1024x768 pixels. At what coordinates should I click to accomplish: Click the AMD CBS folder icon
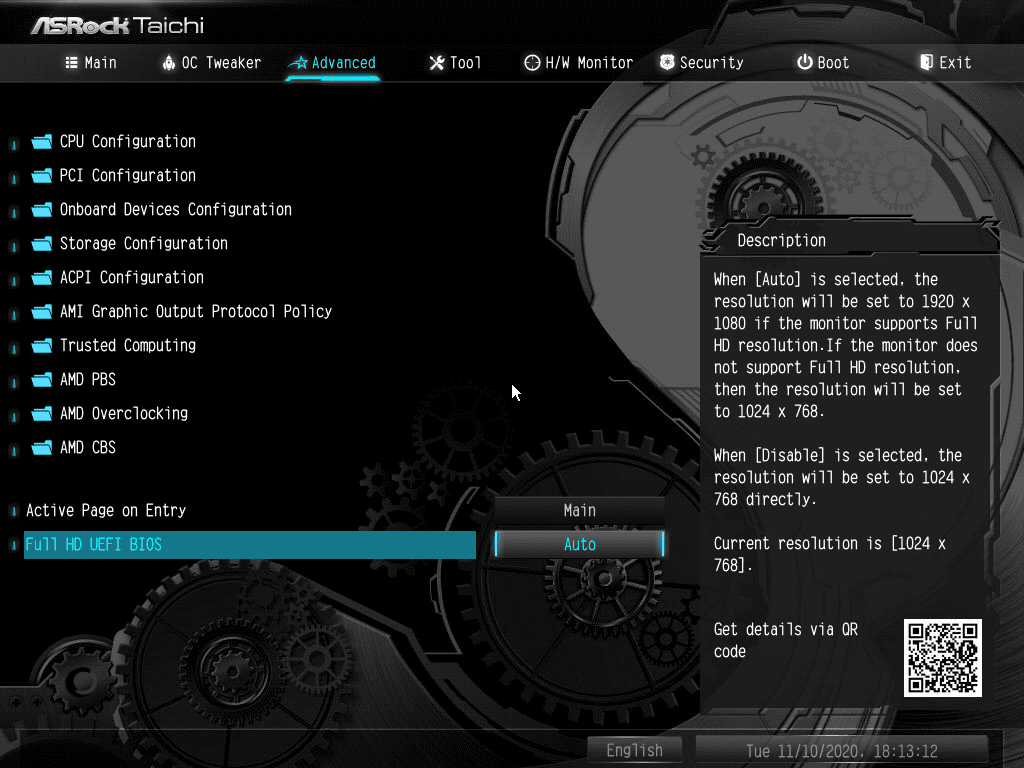tap(42, 447)
